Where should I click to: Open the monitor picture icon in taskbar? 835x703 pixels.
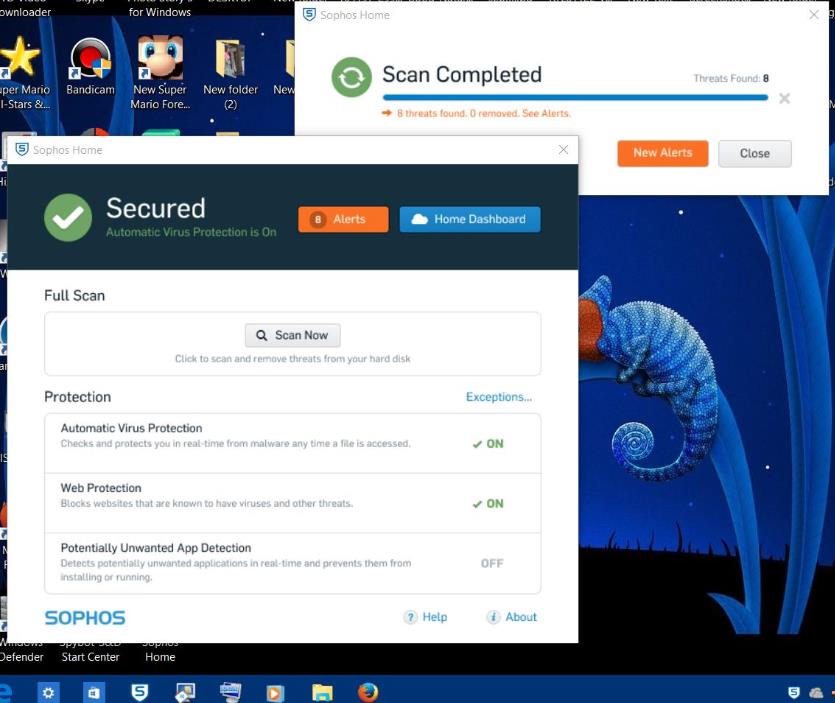(x=185, y=692)
